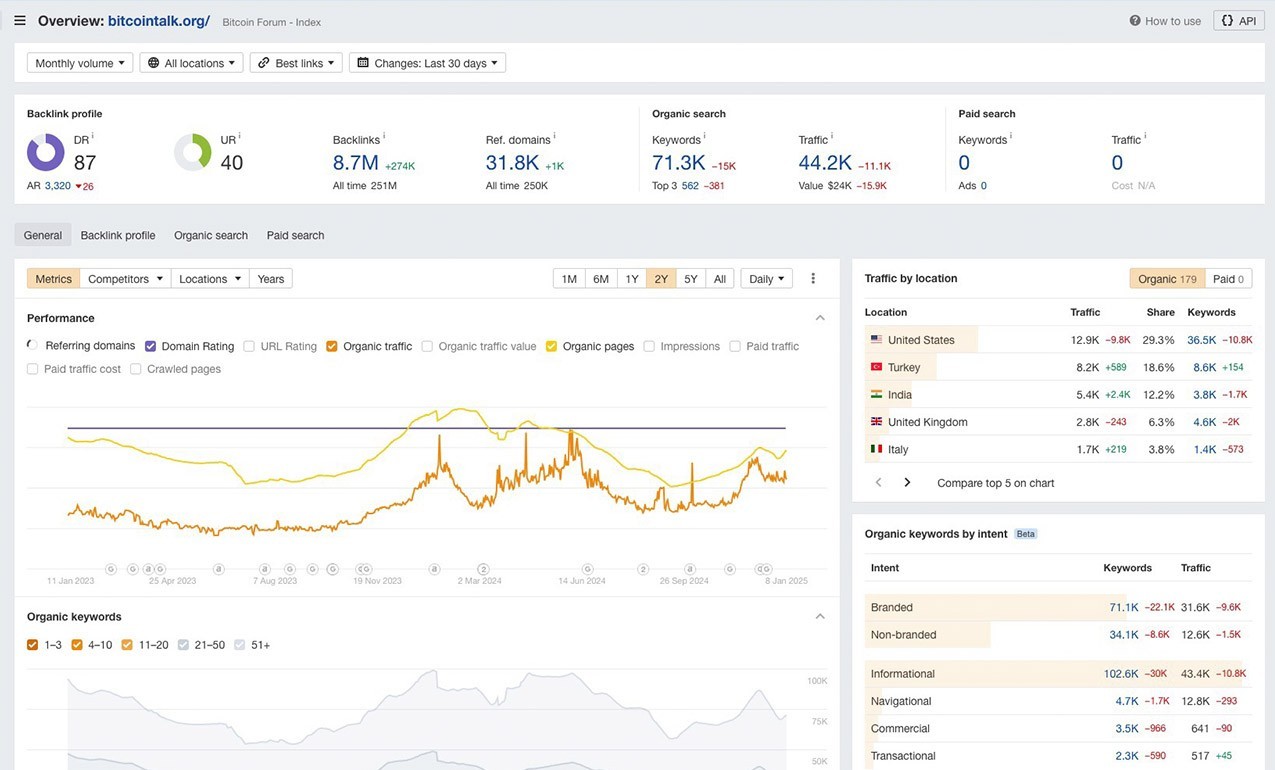
Task: Open the Monthly volume dropdown
Action: point(80,63)
